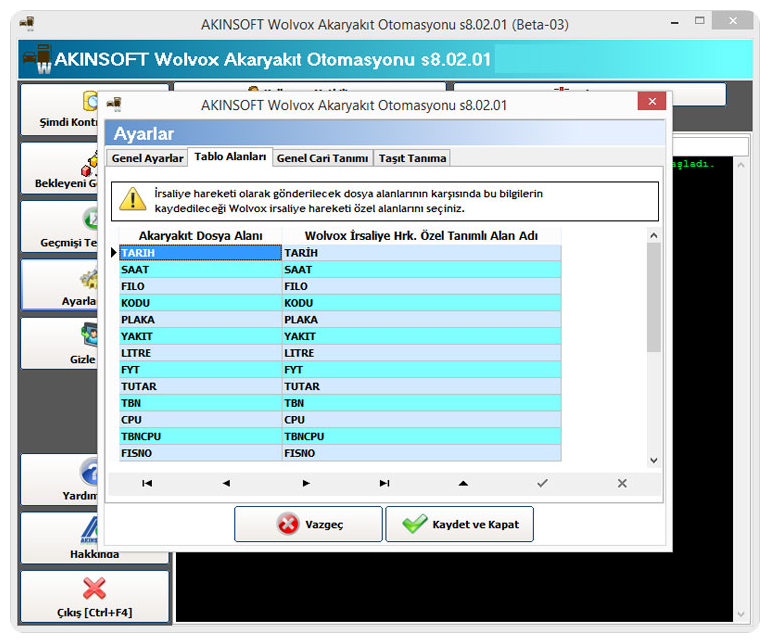Select FISNO cell in left column

200,453
